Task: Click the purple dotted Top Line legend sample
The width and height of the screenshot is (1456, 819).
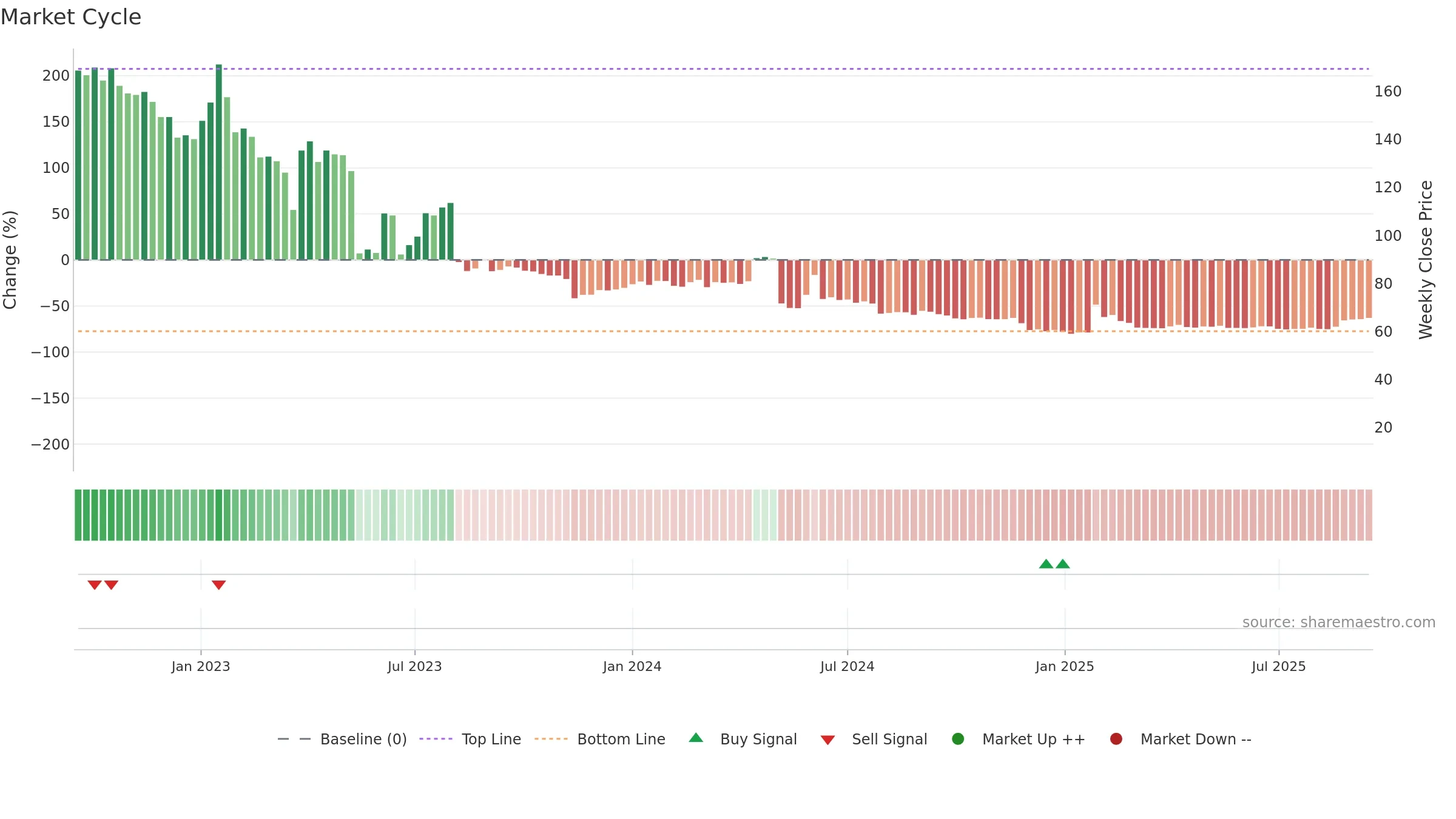Action: 436,739
